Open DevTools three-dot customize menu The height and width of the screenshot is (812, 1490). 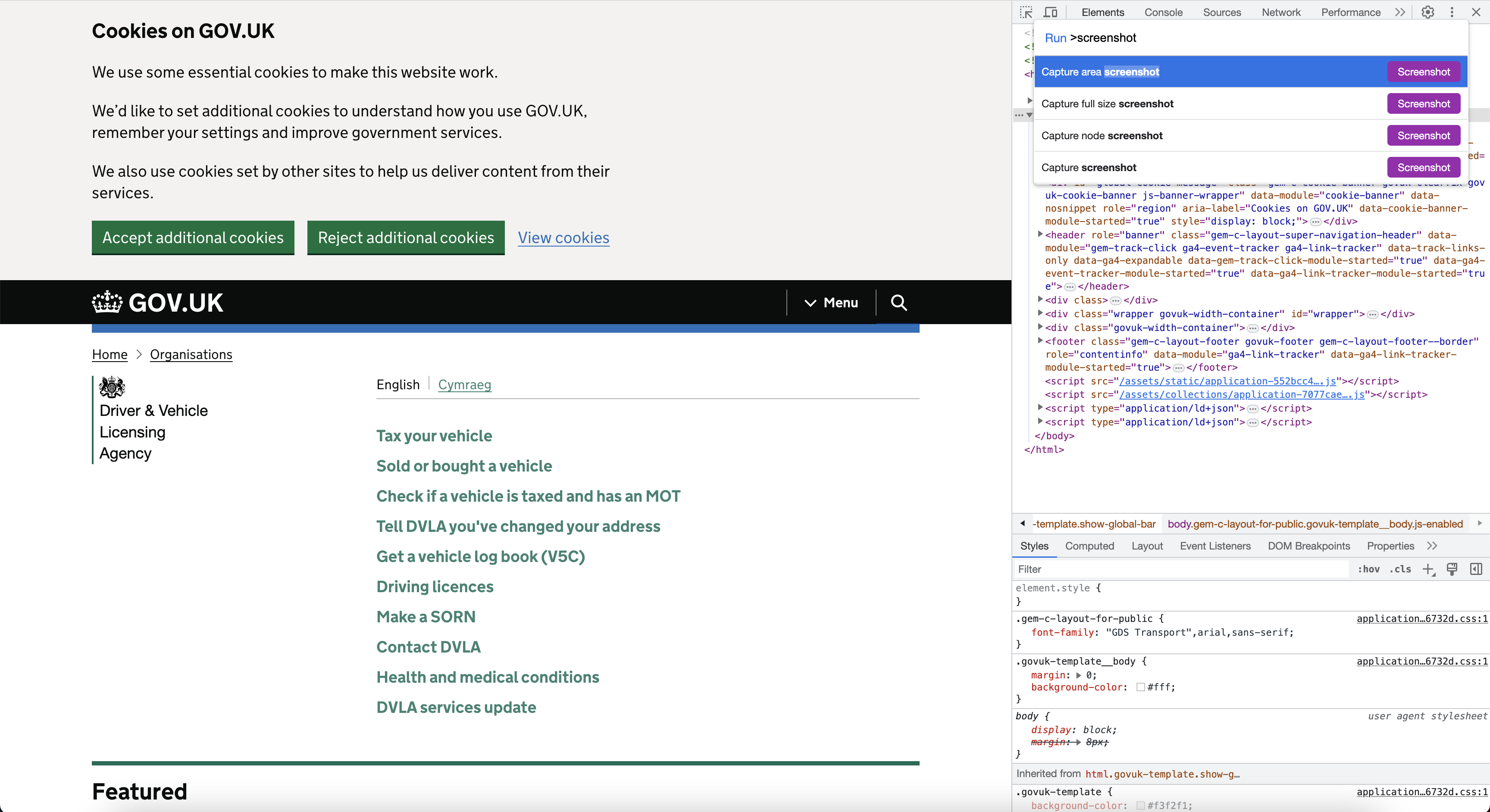pyautogui.click(x=1452, y=12)
